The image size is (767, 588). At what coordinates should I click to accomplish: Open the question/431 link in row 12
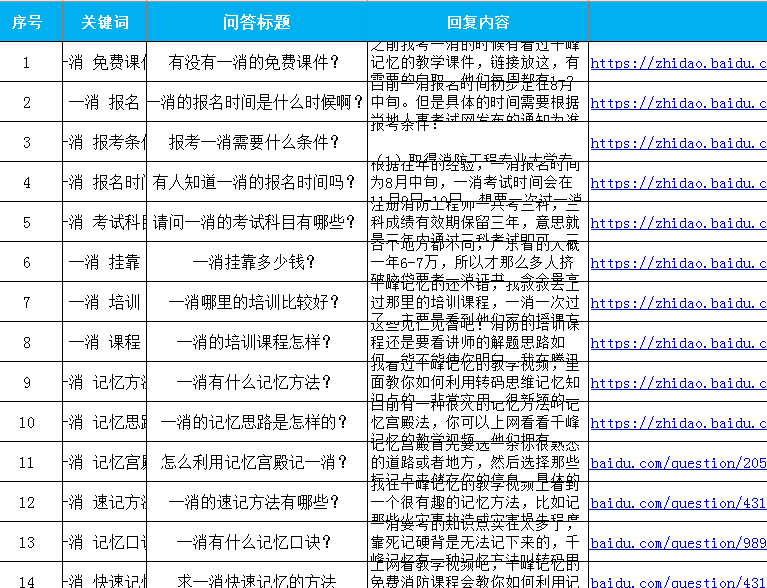678,503
